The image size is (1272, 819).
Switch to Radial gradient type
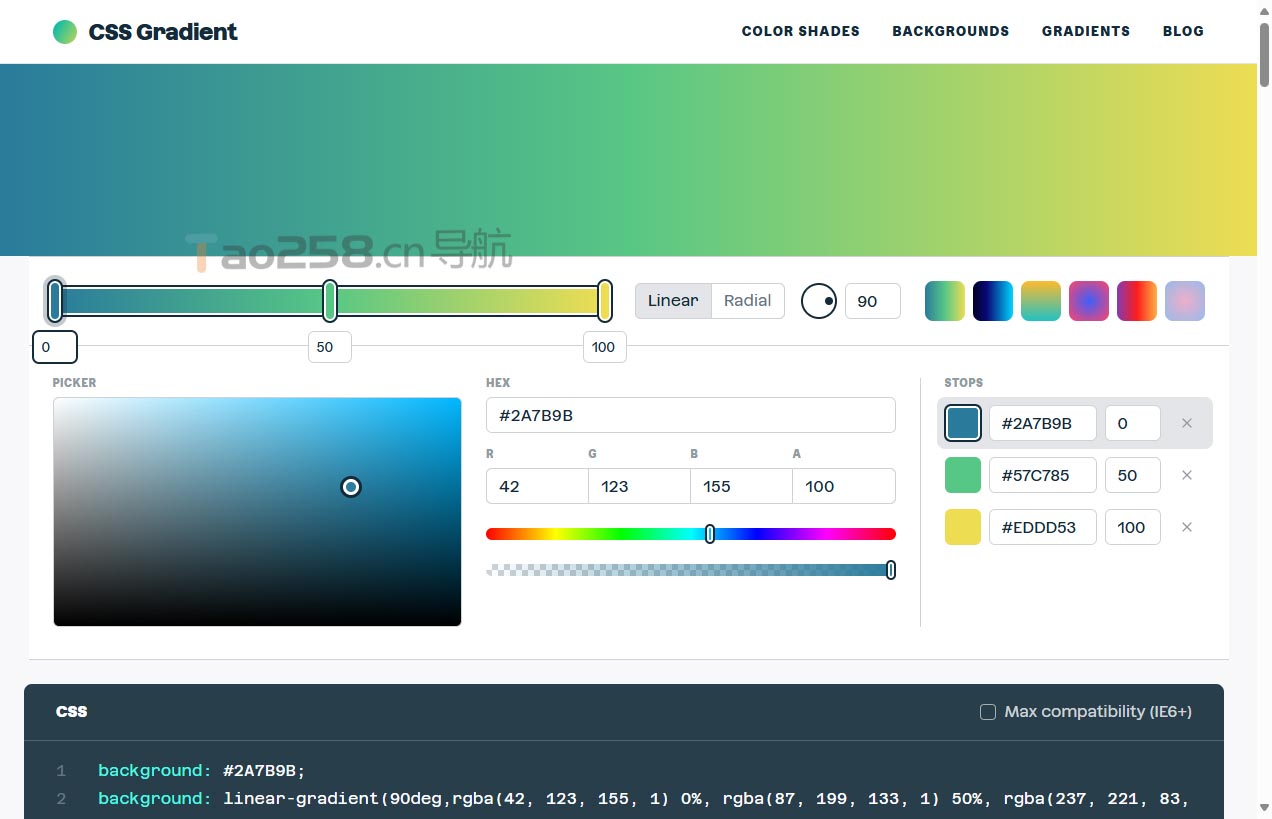click(x=747, y=301)
